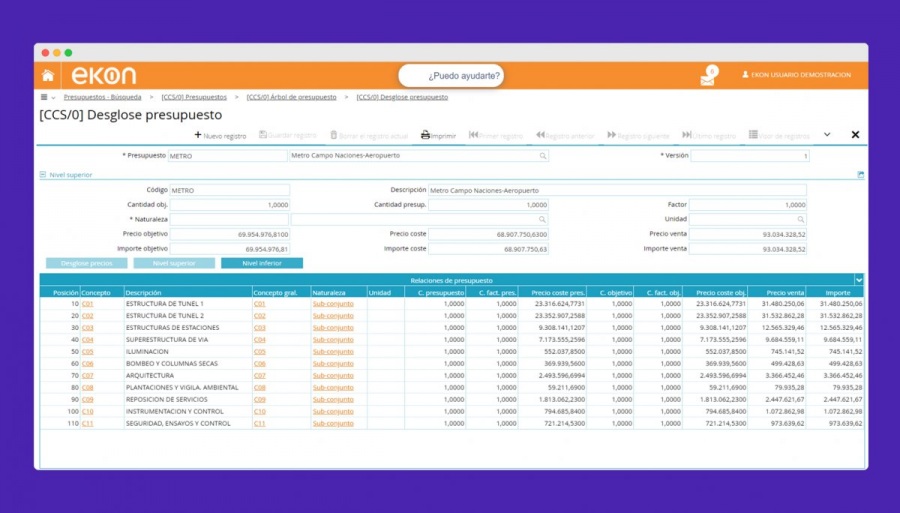Open breadcrumb Presupuestos - Búsqueda
The width and height of the screenshot is (900, 513).
102,97
